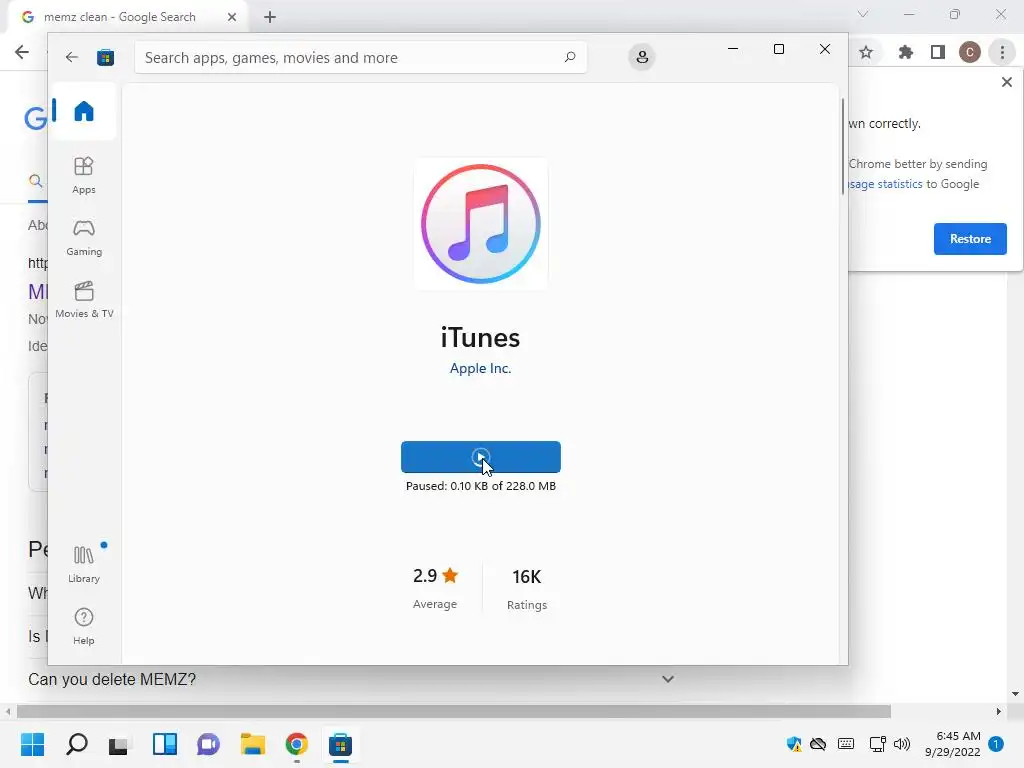
Task: Open the Windows Start menu
Action: pos(33,744)
